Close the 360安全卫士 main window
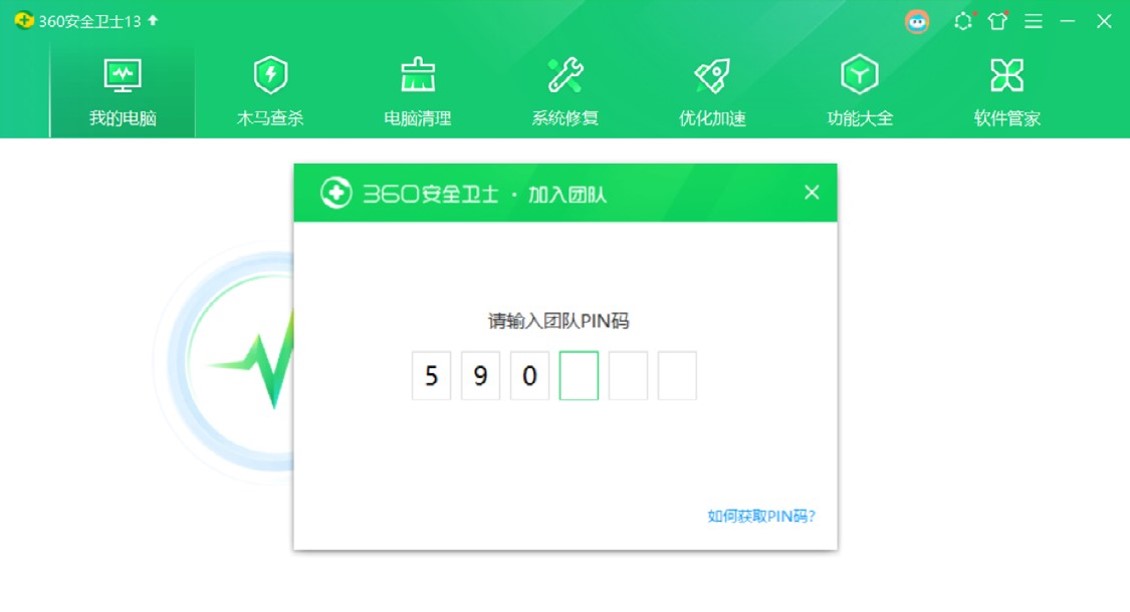Image resolution: width=1130 pixels, height=612 pixels. click(x=1104, y=22)
